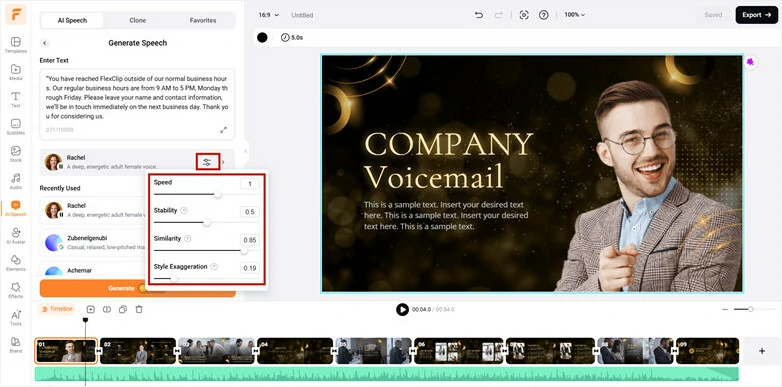Split the clip using timeline split icon
The height and width of the screenshot is (387, 782).
click(x=107, y=309)
